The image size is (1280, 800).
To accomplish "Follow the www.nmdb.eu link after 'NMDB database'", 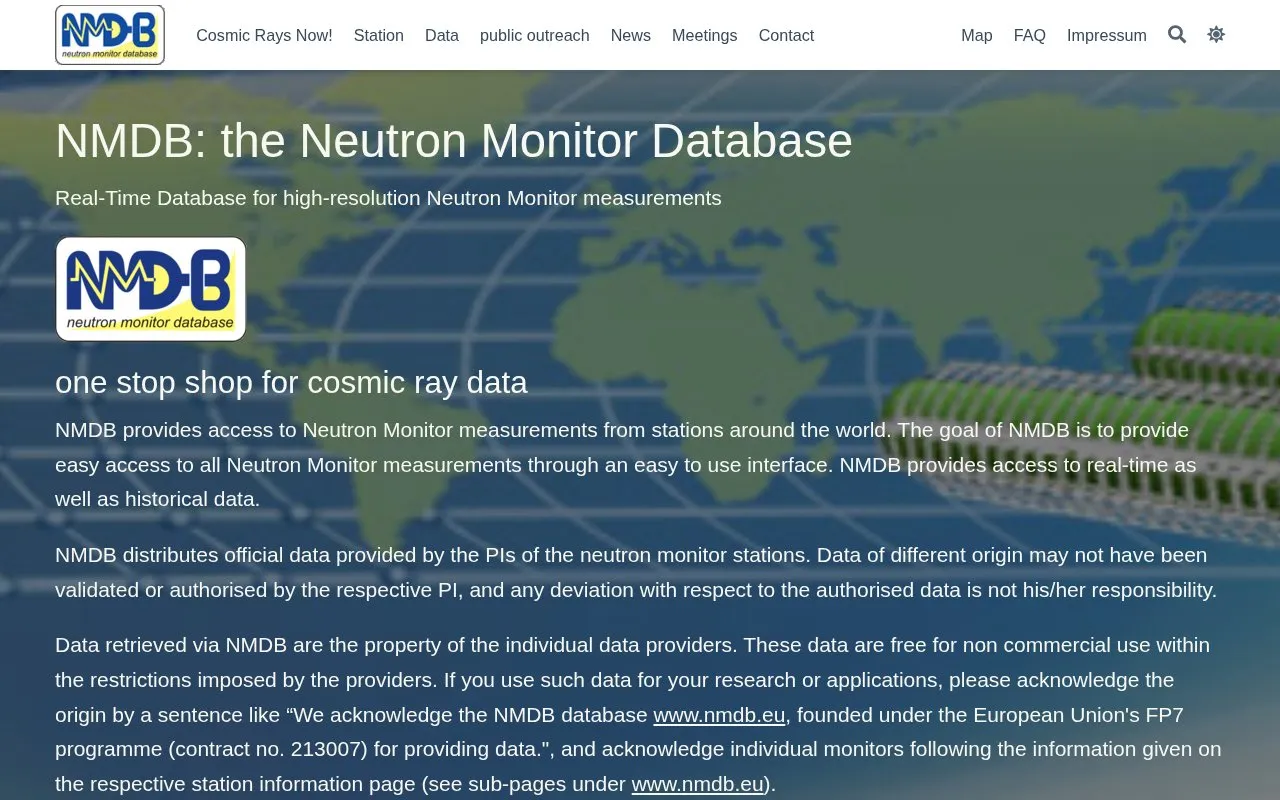I will pyautogui.click(x=720, y=715).
